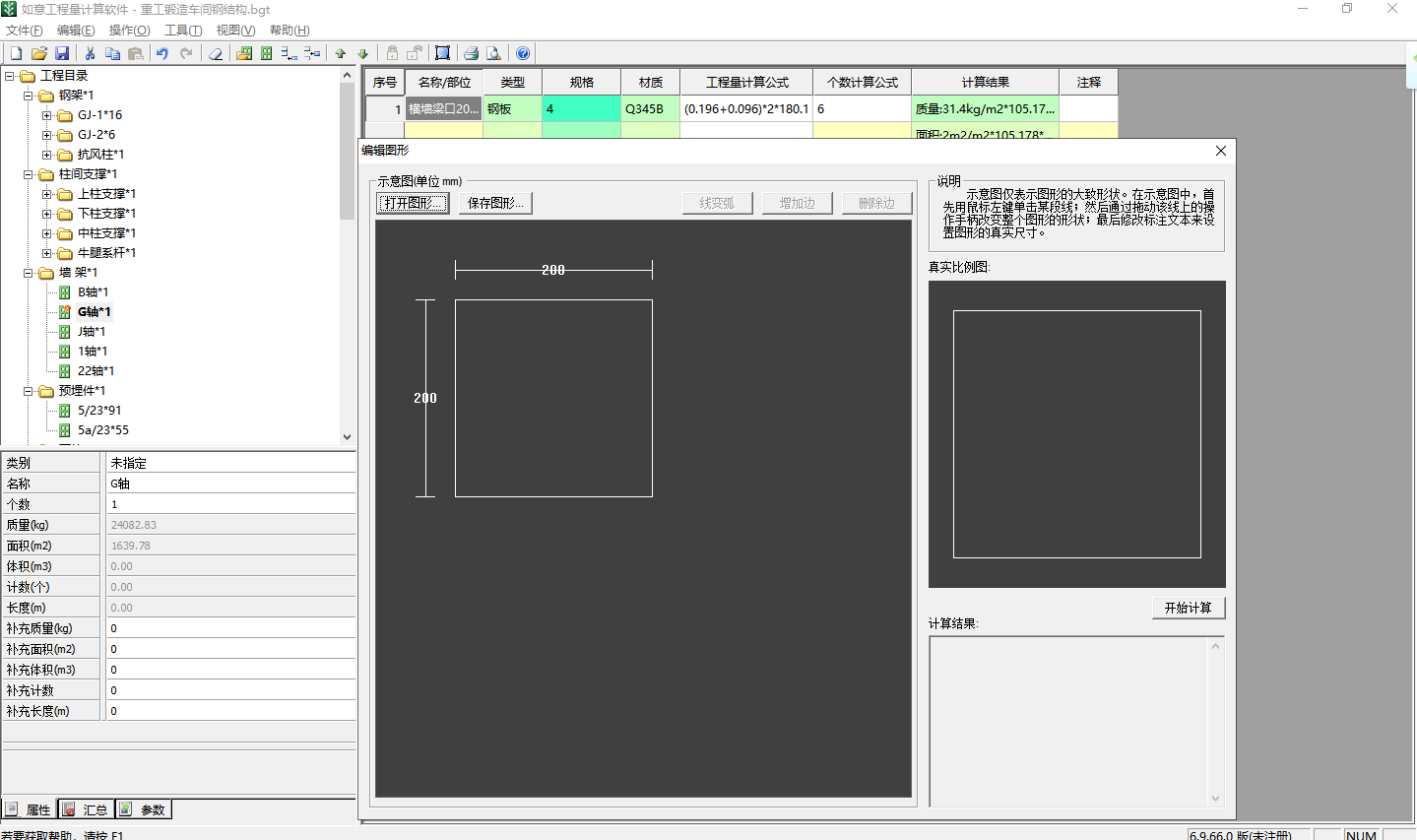Click the 钢板 type cell
The width and height of the screenshot is (1417, 840).
[x=512, y=109]
